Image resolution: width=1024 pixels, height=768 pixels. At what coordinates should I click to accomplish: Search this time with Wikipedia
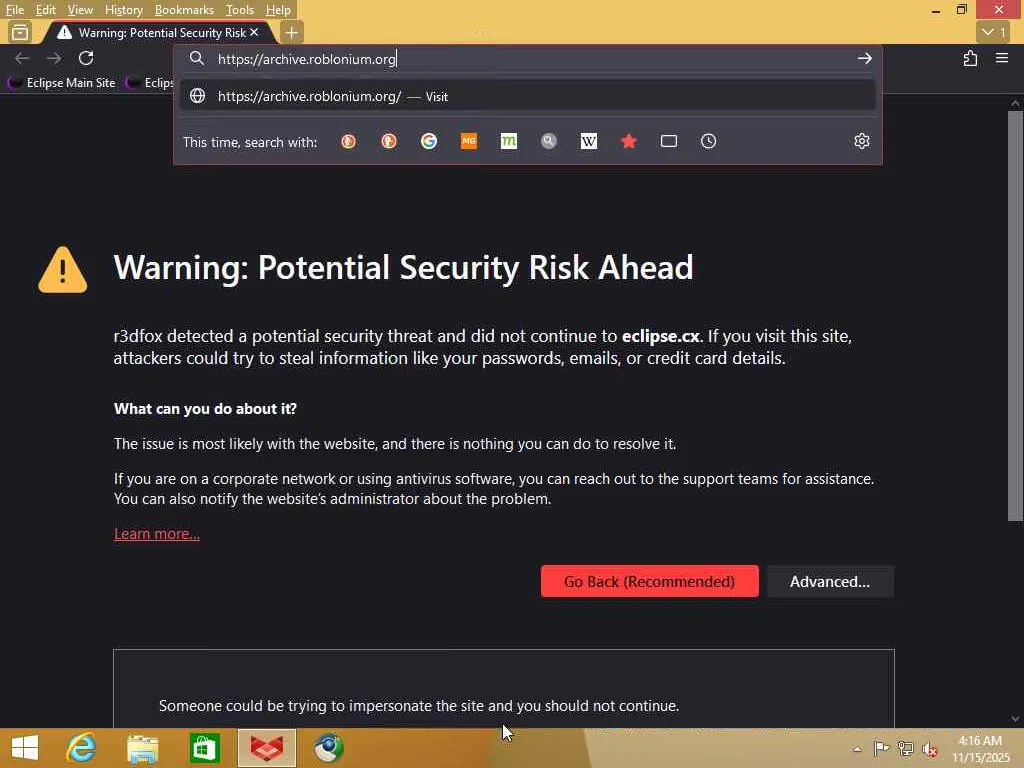(x=589, y=141)
